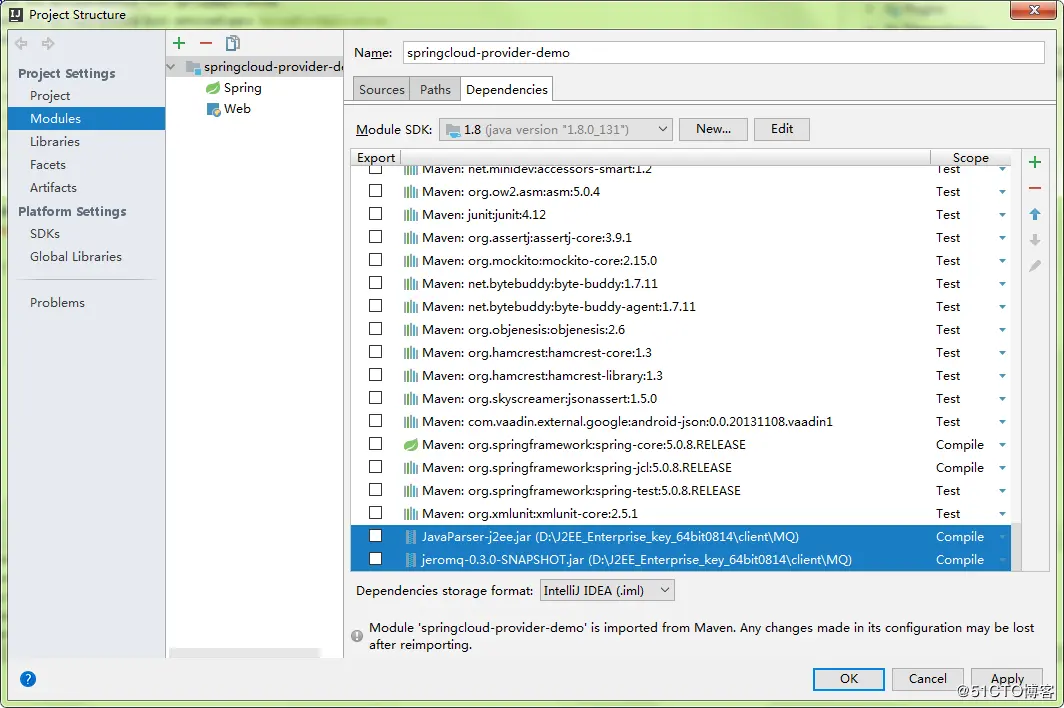The width and height of the screenshot is (1064, 708).
Task: Check export for byte-buddy:1.7.11
Action: click(x=375, y=283)
